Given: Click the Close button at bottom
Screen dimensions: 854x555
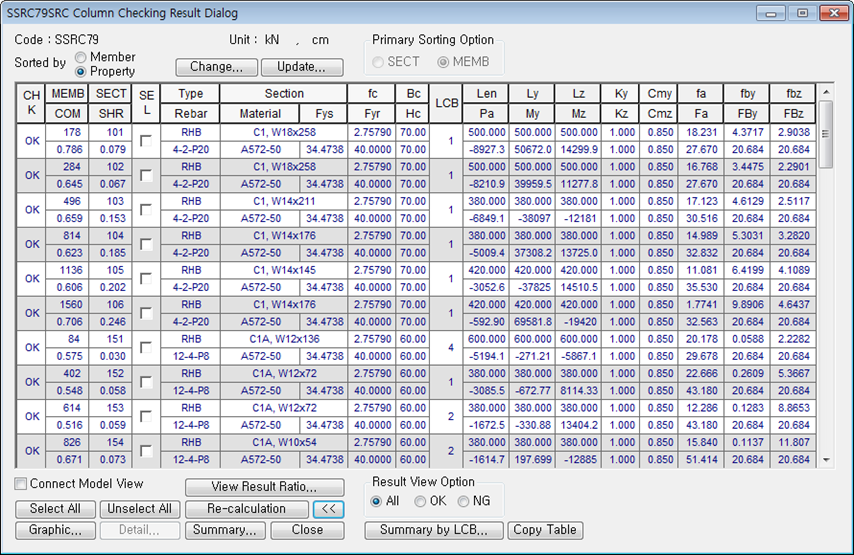Looking at the screenshot, I should point(308,530).
